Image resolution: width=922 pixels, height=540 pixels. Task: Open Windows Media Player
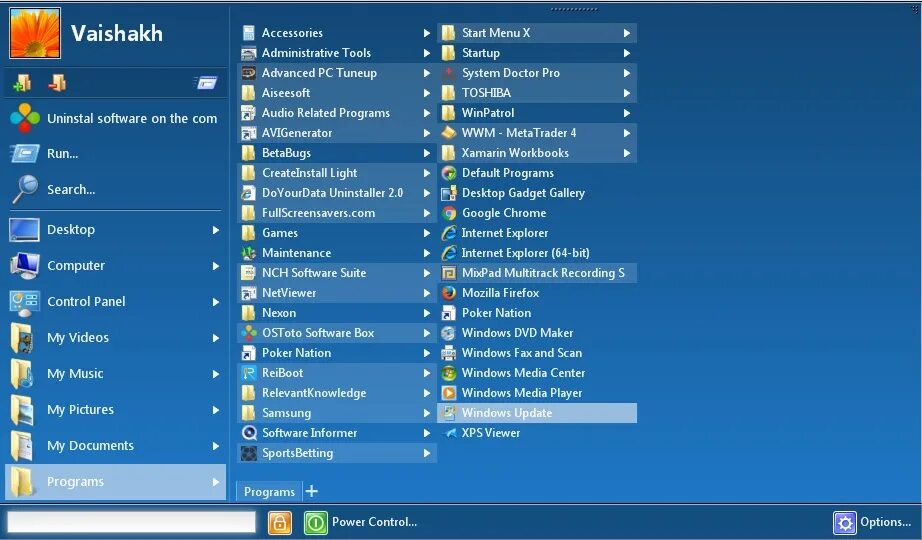[536, 393]
